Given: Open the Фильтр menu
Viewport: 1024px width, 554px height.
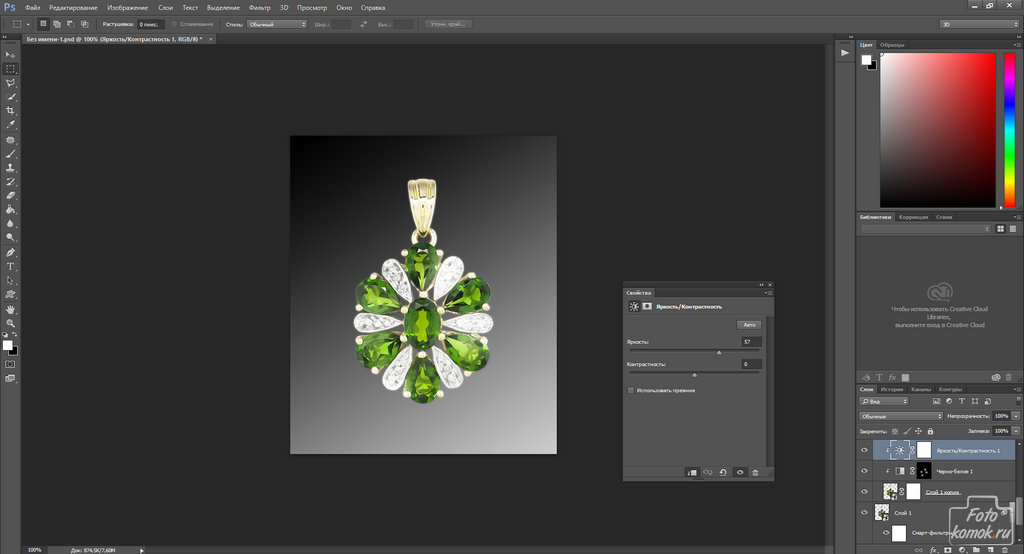Looking at the screenshot, I should coord(258,7).
